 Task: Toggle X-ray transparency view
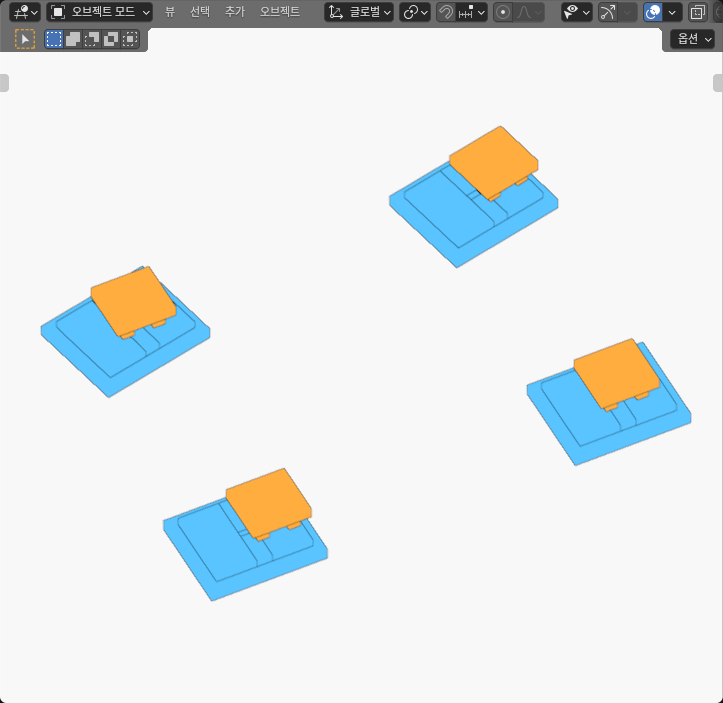click(698, 12)
